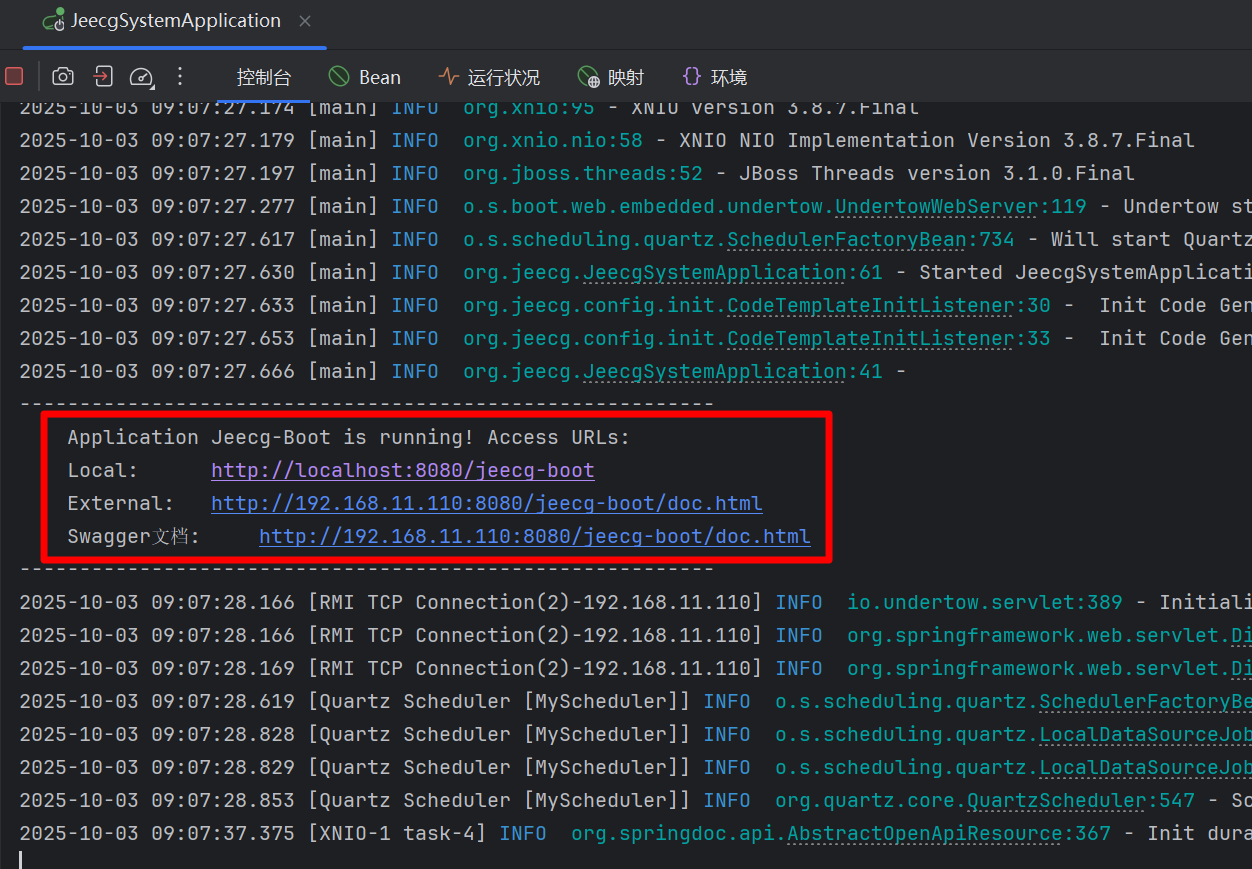This screenshot has height=869, width=1252.
Task: Click the 'org.xnio.nio:58' logger text
Action: pyautogui.click(x=553, y=141)
